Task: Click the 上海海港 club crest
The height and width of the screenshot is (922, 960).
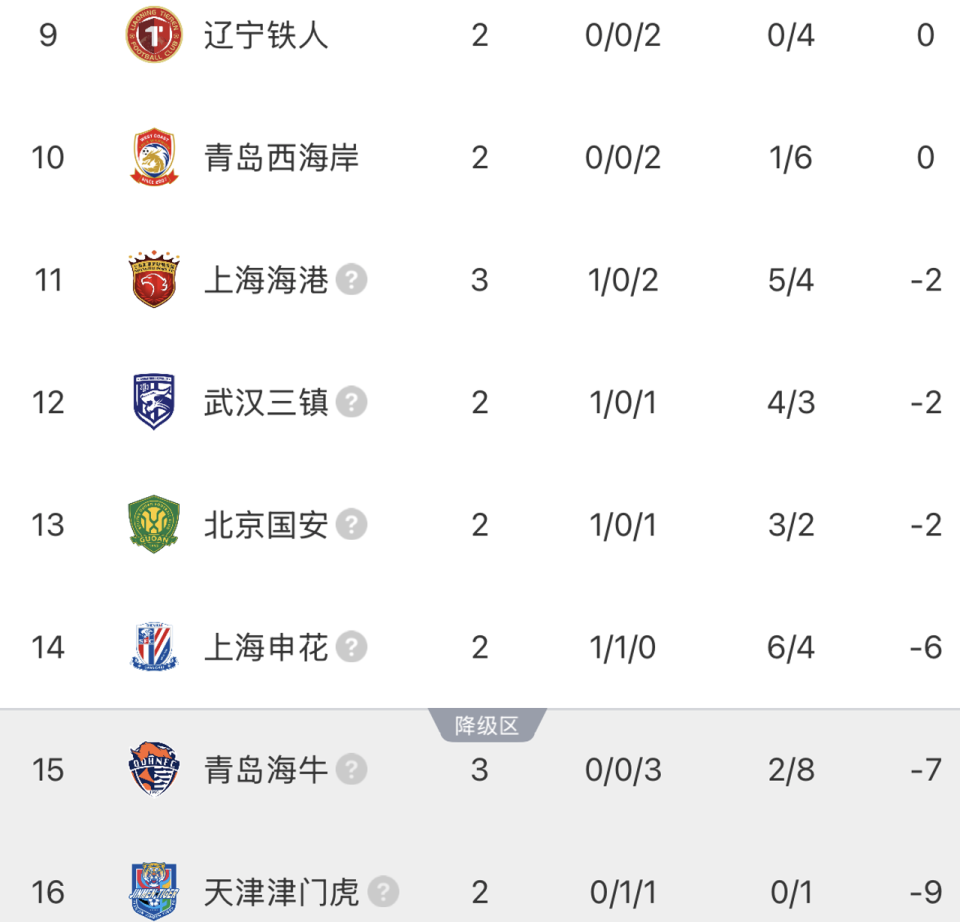Action: [152, 280]
